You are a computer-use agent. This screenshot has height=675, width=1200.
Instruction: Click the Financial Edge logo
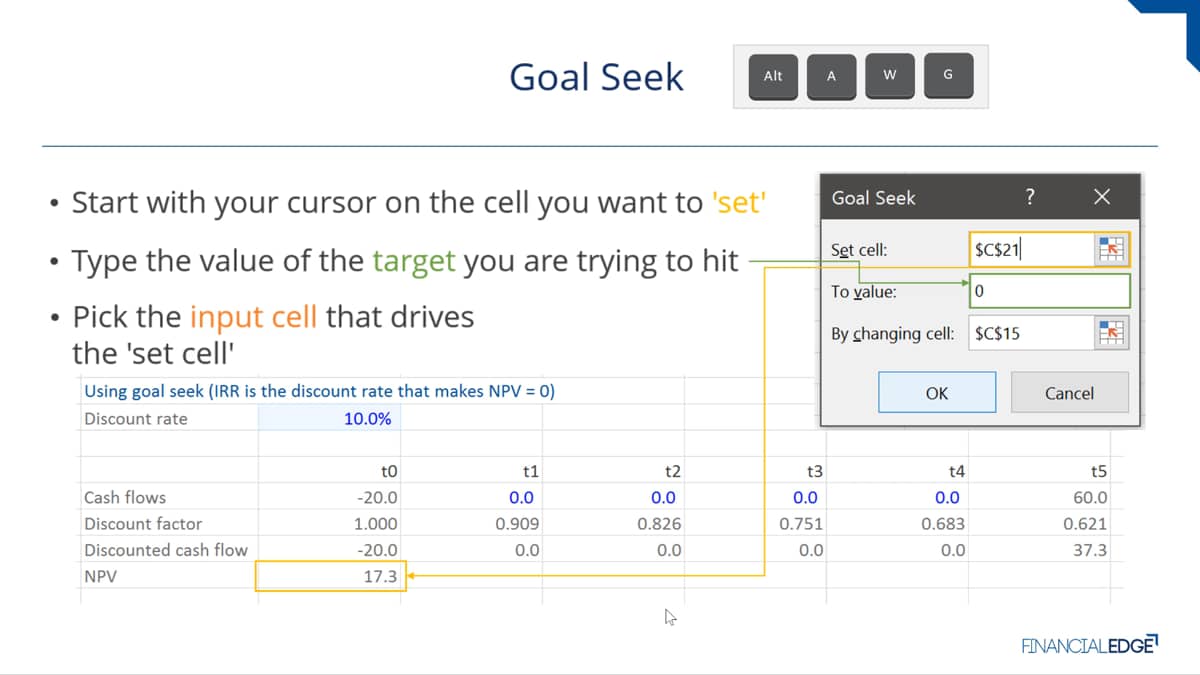pos(1089,645)
